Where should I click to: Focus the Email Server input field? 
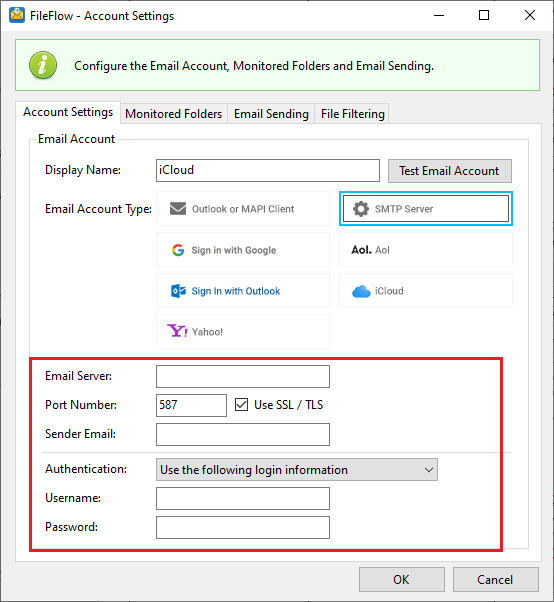coord(243,376)
